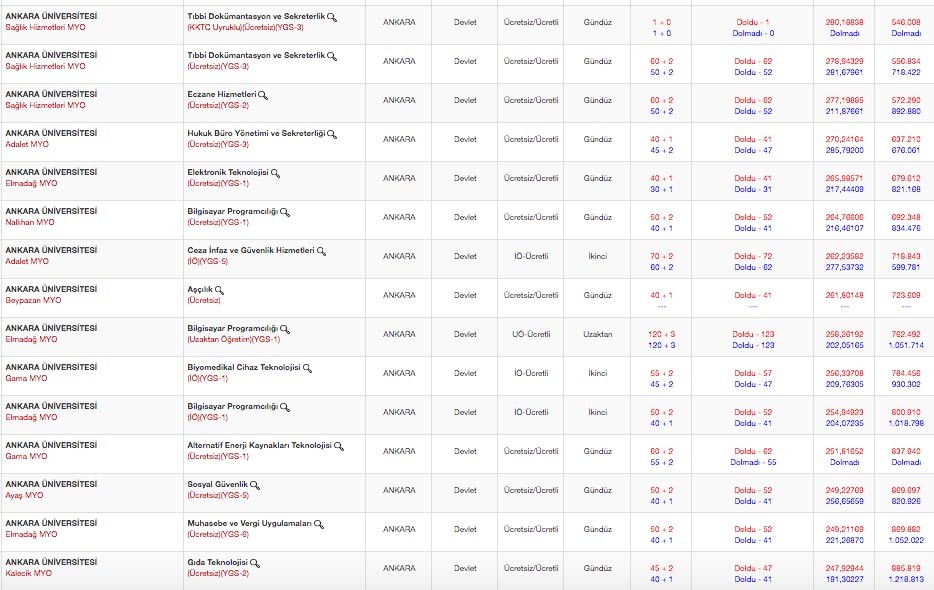Open magnifier beside Muhasebe ve Vergi Uygulamaları
The height and width of the screenshot is (590, 934).
click(319, 524)
